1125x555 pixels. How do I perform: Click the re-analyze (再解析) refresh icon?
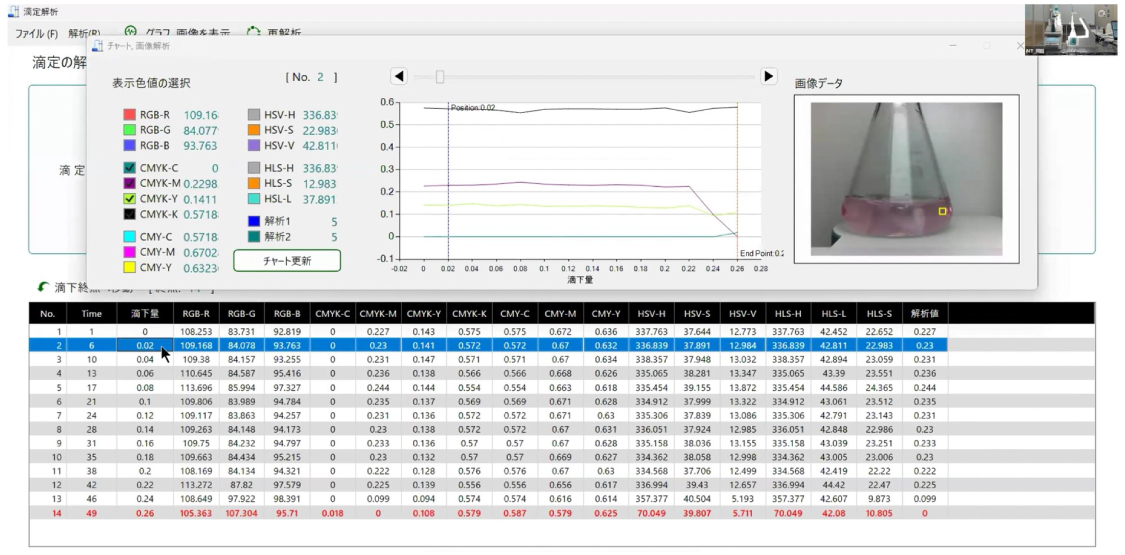click(x=254, y=33)
